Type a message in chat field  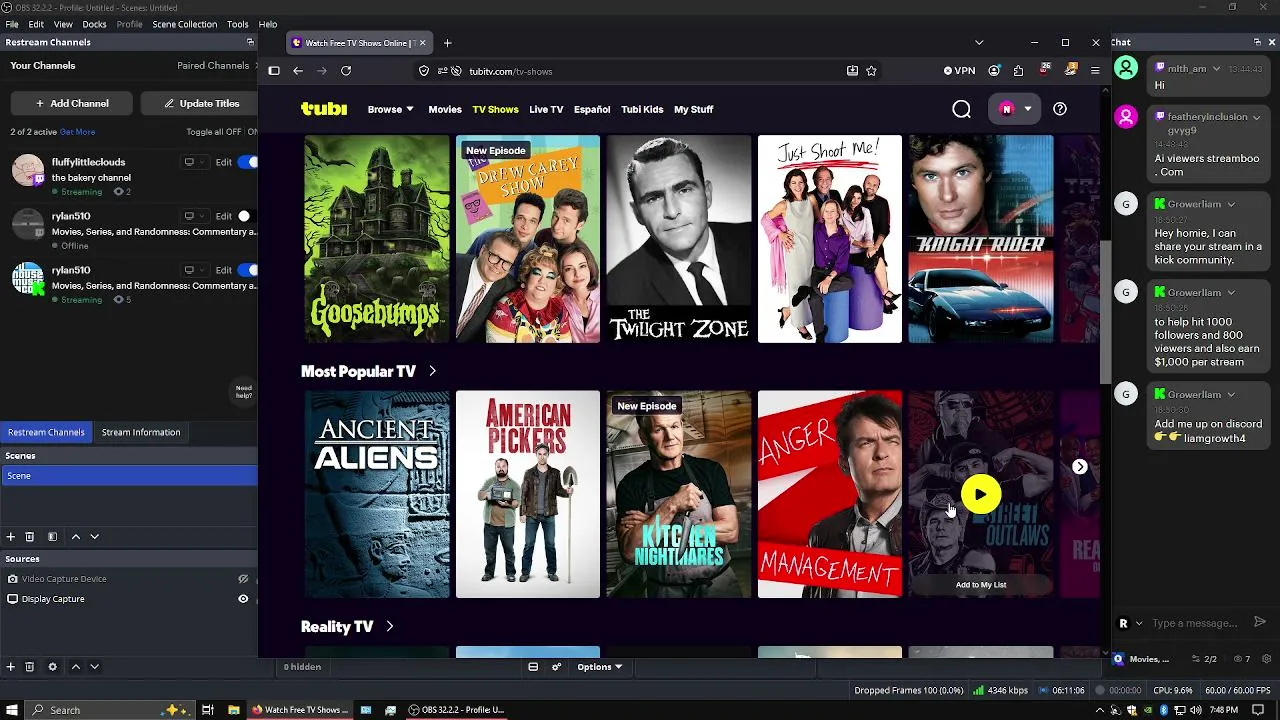(1195, 623)
